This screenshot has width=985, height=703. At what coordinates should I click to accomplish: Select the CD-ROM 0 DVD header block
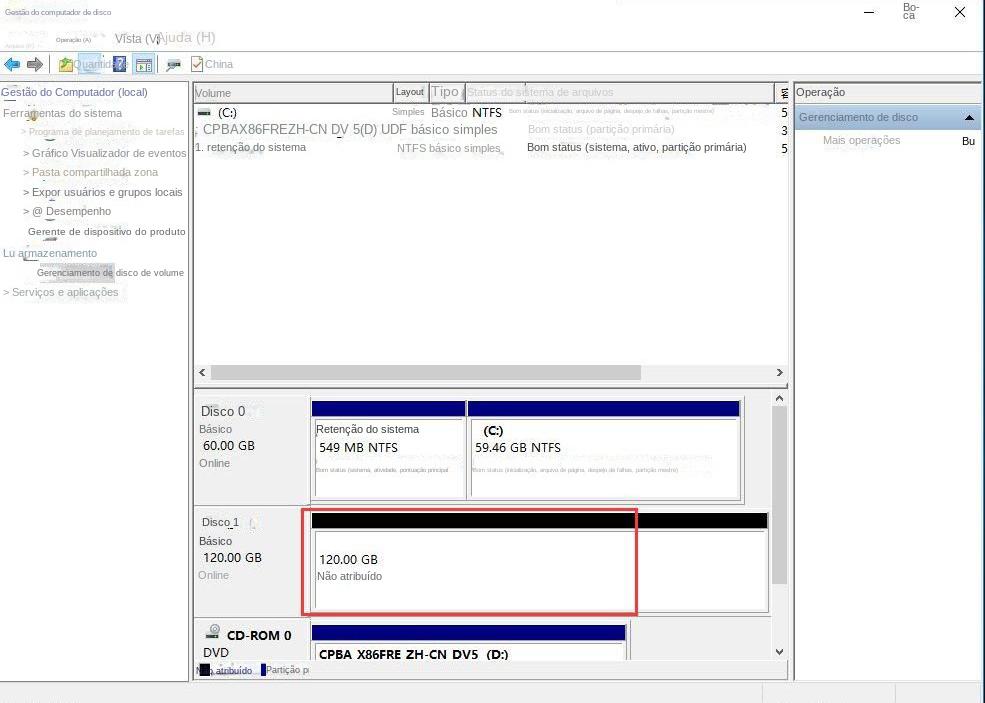point(252,641)
